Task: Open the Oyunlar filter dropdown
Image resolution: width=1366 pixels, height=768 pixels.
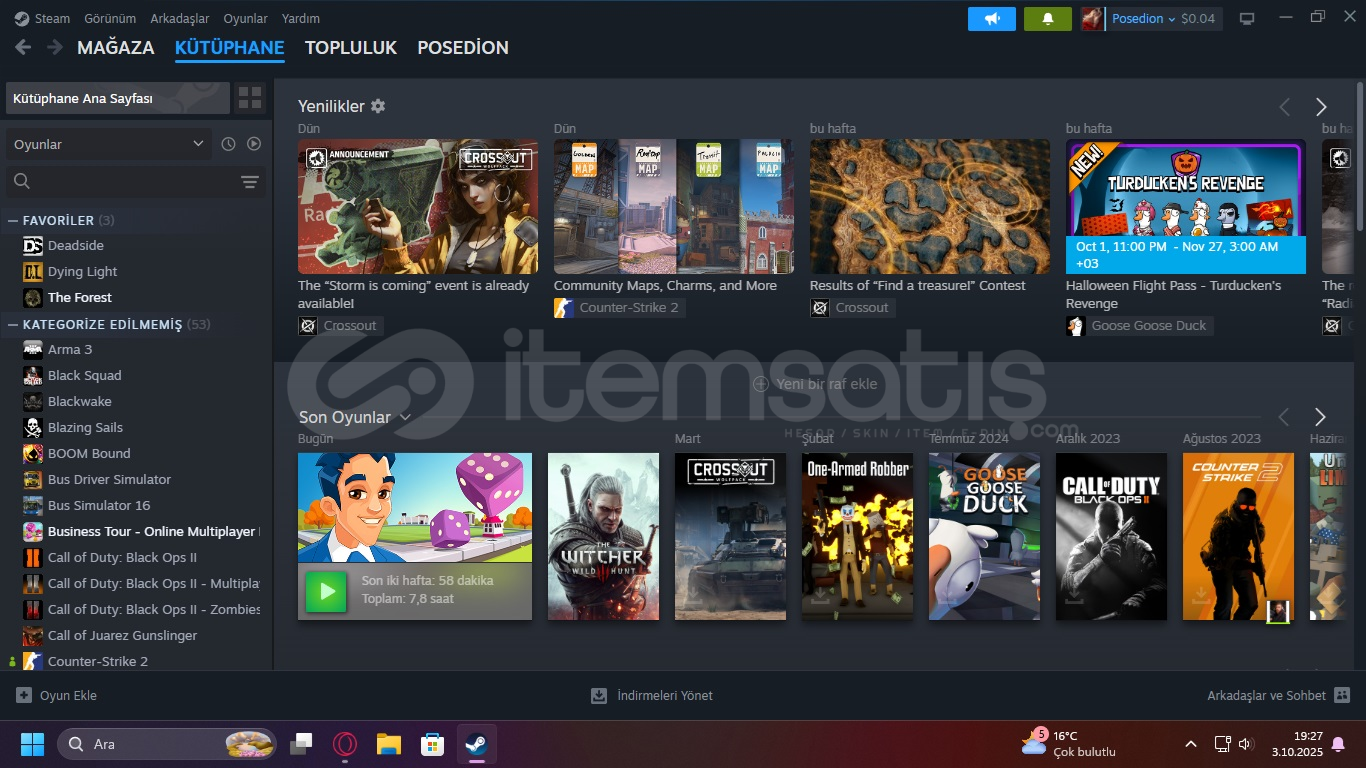Action: click(108, 144)
